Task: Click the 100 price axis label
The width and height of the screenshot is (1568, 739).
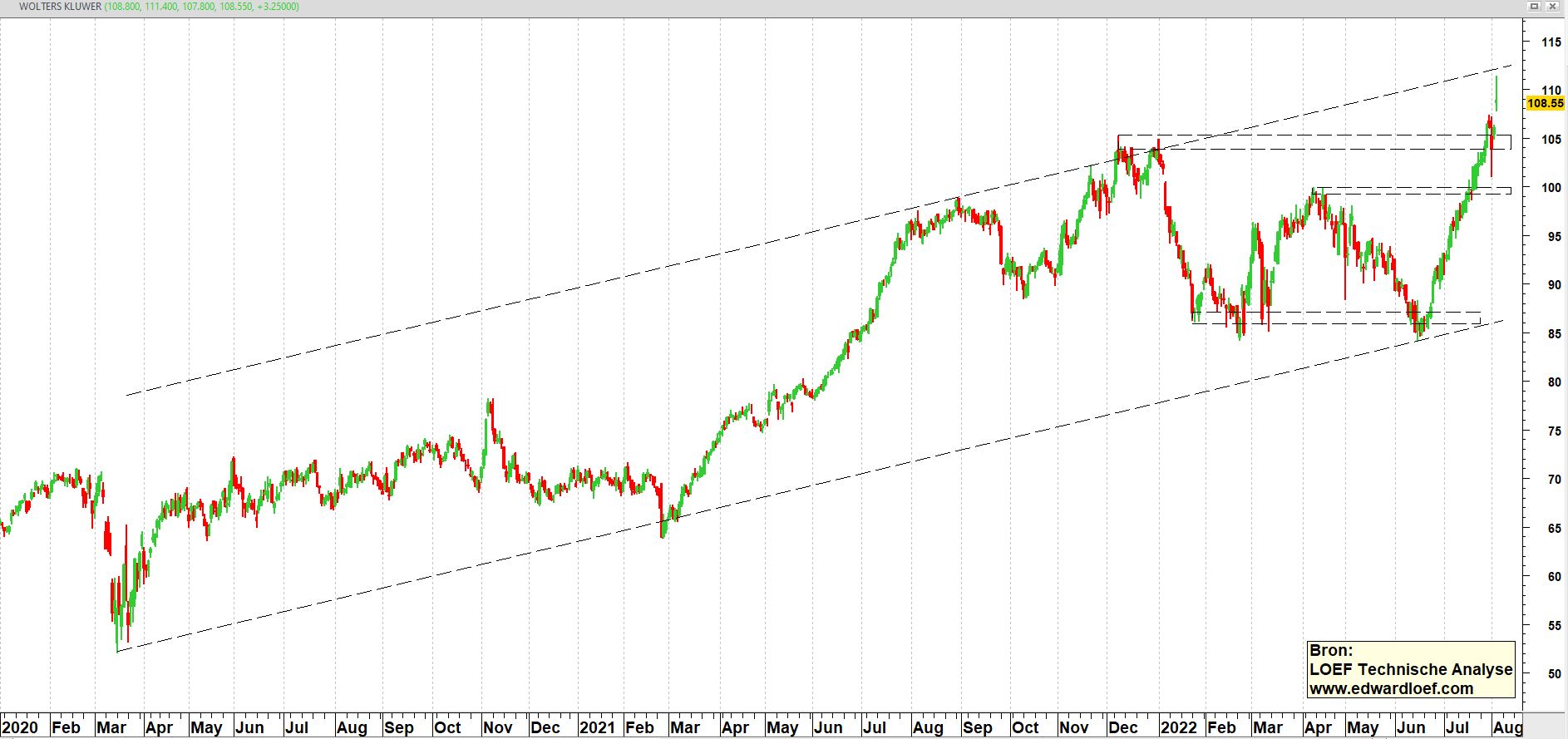Action: 1551,187
